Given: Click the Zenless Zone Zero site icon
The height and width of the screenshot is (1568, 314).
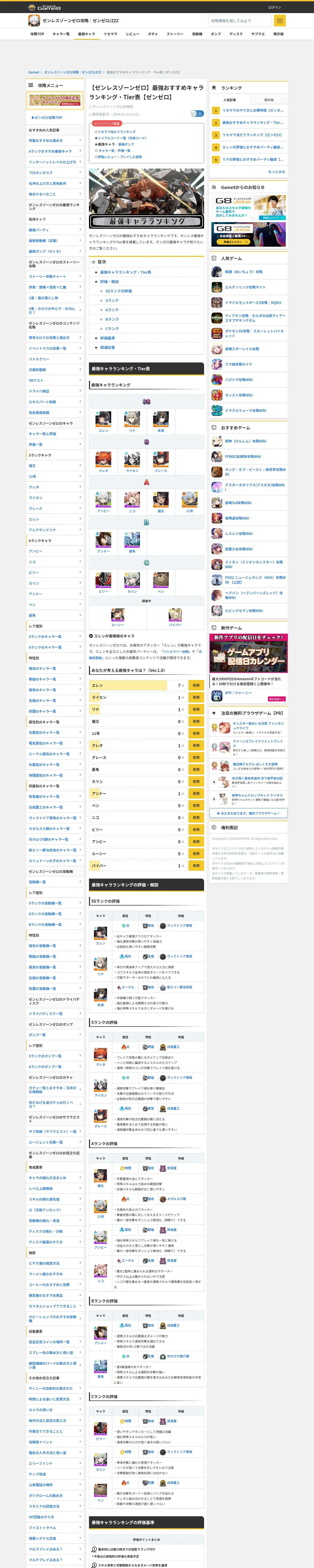Looking at the screenshot, I should (x=34, y=21).
